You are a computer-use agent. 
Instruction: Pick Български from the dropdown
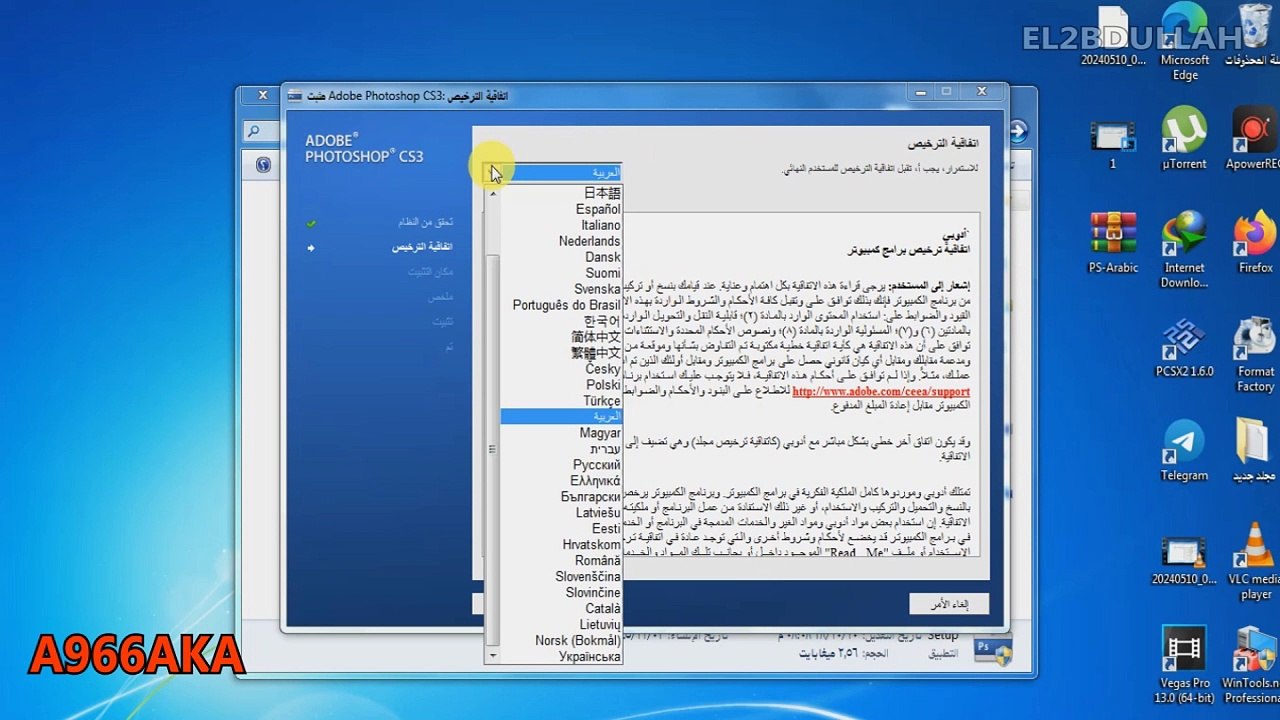[591, 497]
